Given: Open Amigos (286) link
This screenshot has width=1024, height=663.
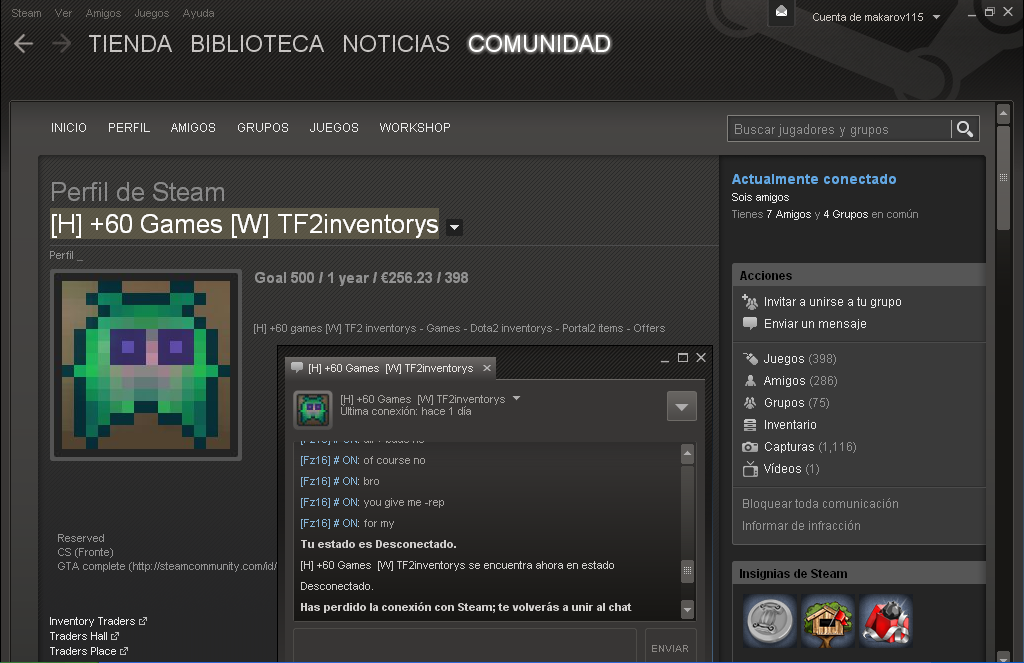Looking at the screenshot, I should click(x=801, y=381).
